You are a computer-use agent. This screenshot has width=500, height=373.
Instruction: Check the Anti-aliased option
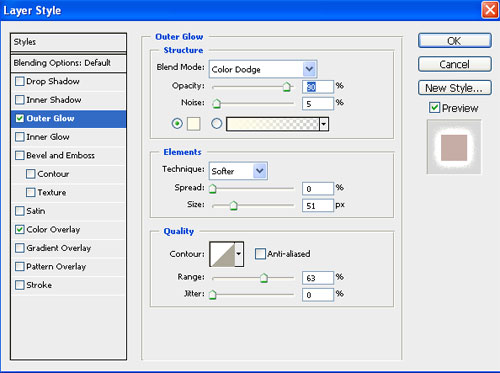pos(260,254)
